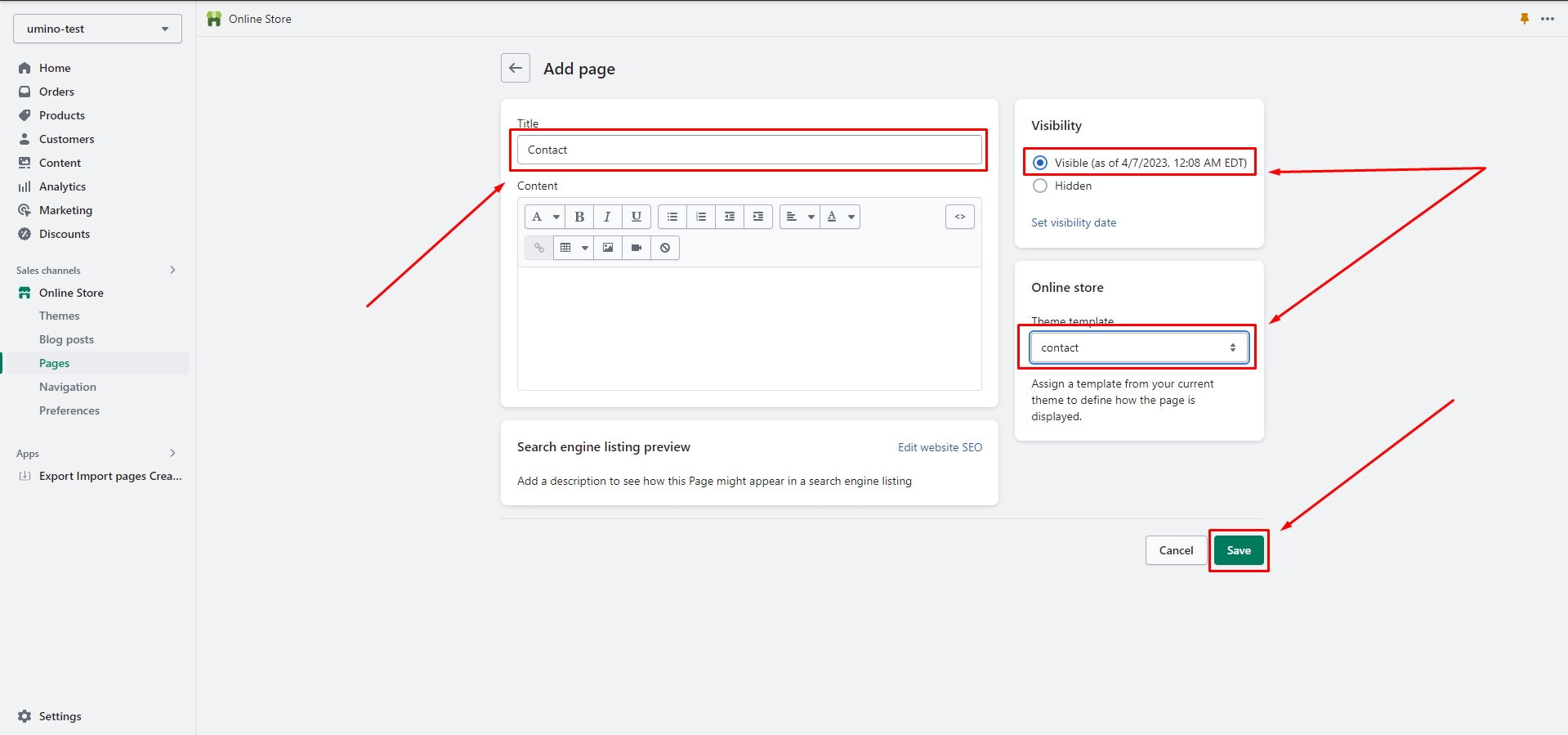1568x735 pixels.
Task: Click the insert image icon
Action: (x=608, y=248)
